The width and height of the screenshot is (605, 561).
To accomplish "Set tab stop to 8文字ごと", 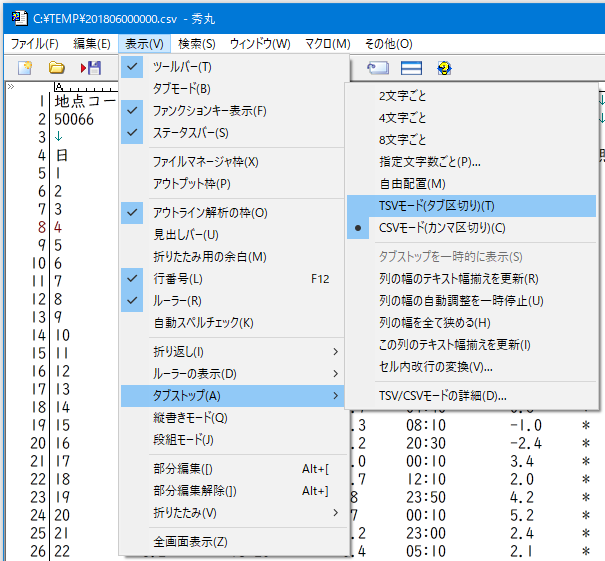I will coord(471,140).
